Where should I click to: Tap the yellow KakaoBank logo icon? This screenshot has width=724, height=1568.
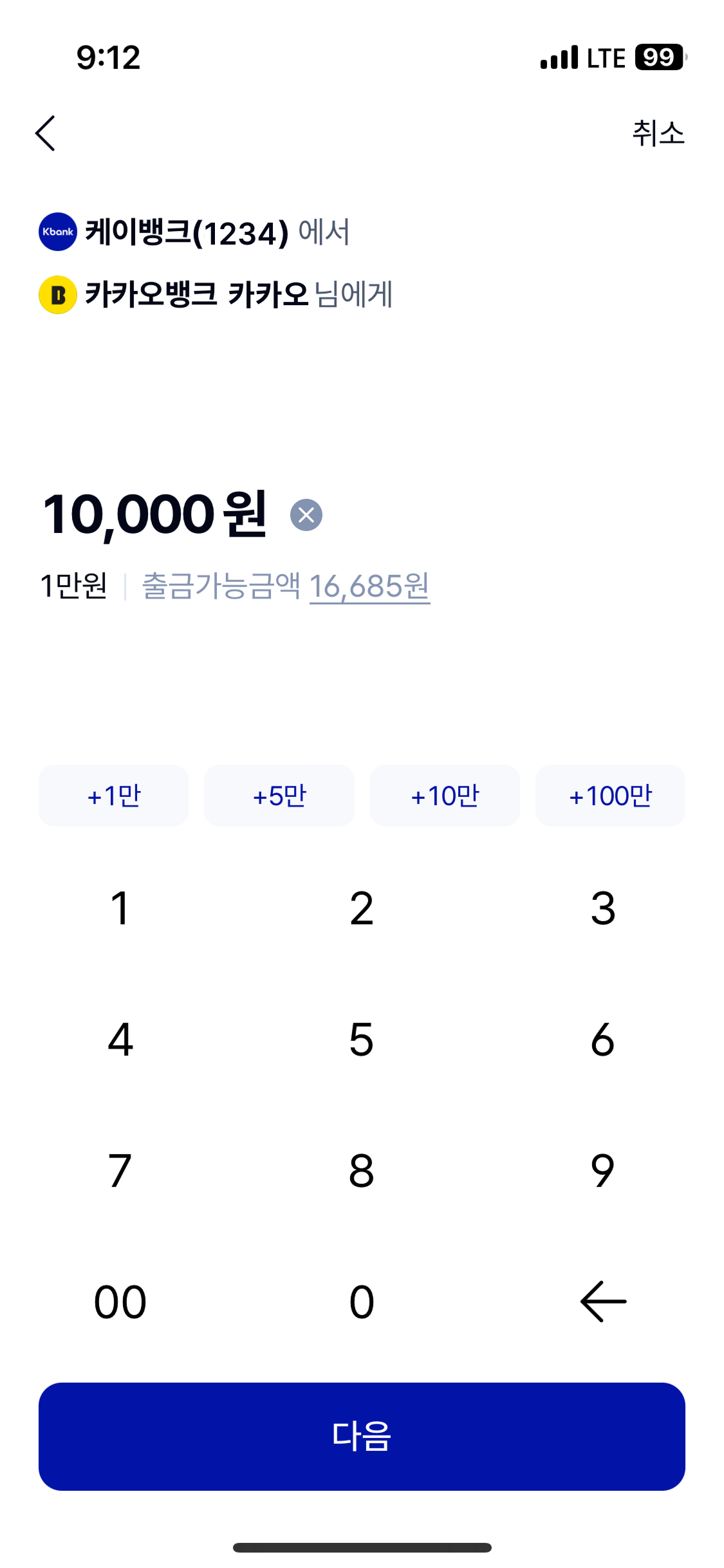coord(58,295)
